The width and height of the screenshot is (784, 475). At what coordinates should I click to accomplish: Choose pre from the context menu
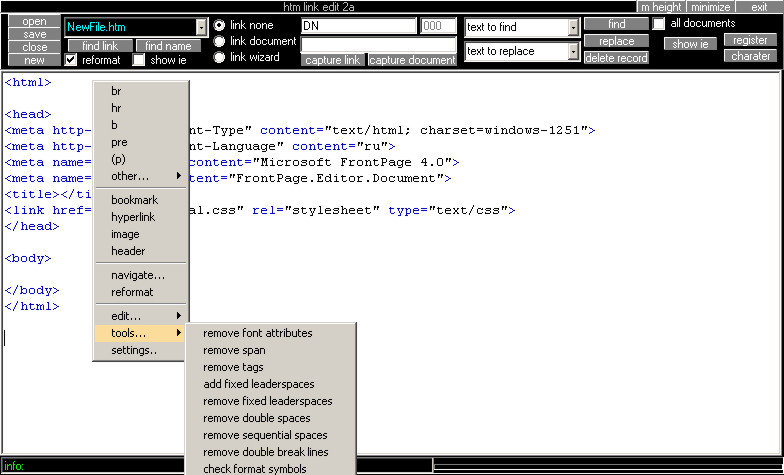(141, 142)
